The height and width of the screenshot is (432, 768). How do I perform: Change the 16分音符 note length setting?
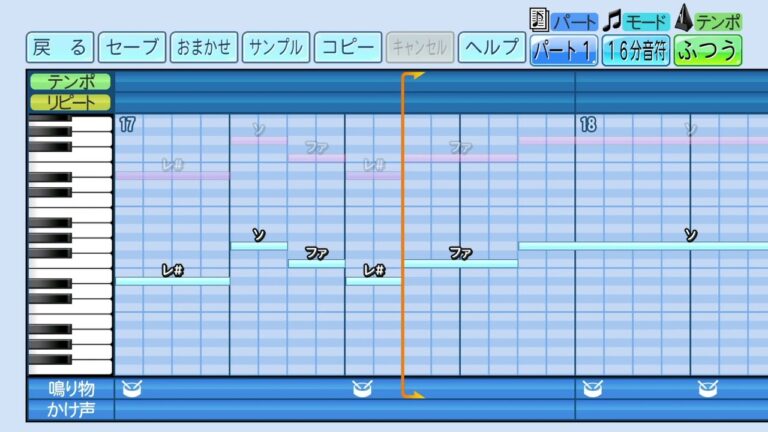pos(636,49)
